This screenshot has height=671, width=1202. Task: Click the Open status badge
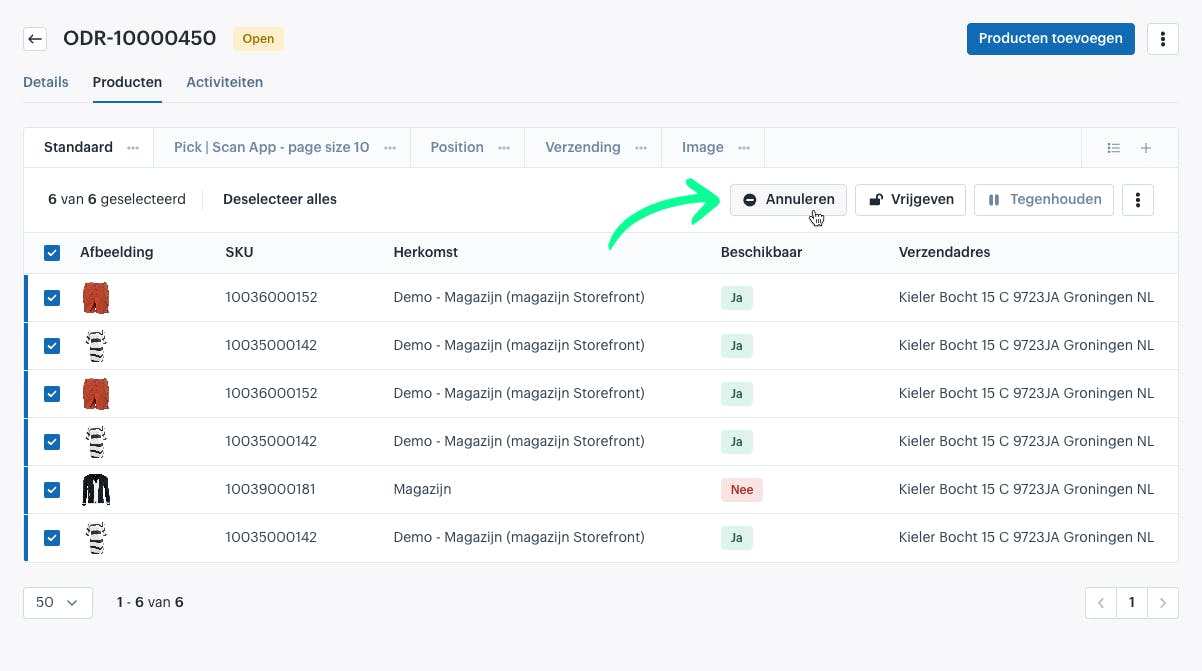pos(258,39)
